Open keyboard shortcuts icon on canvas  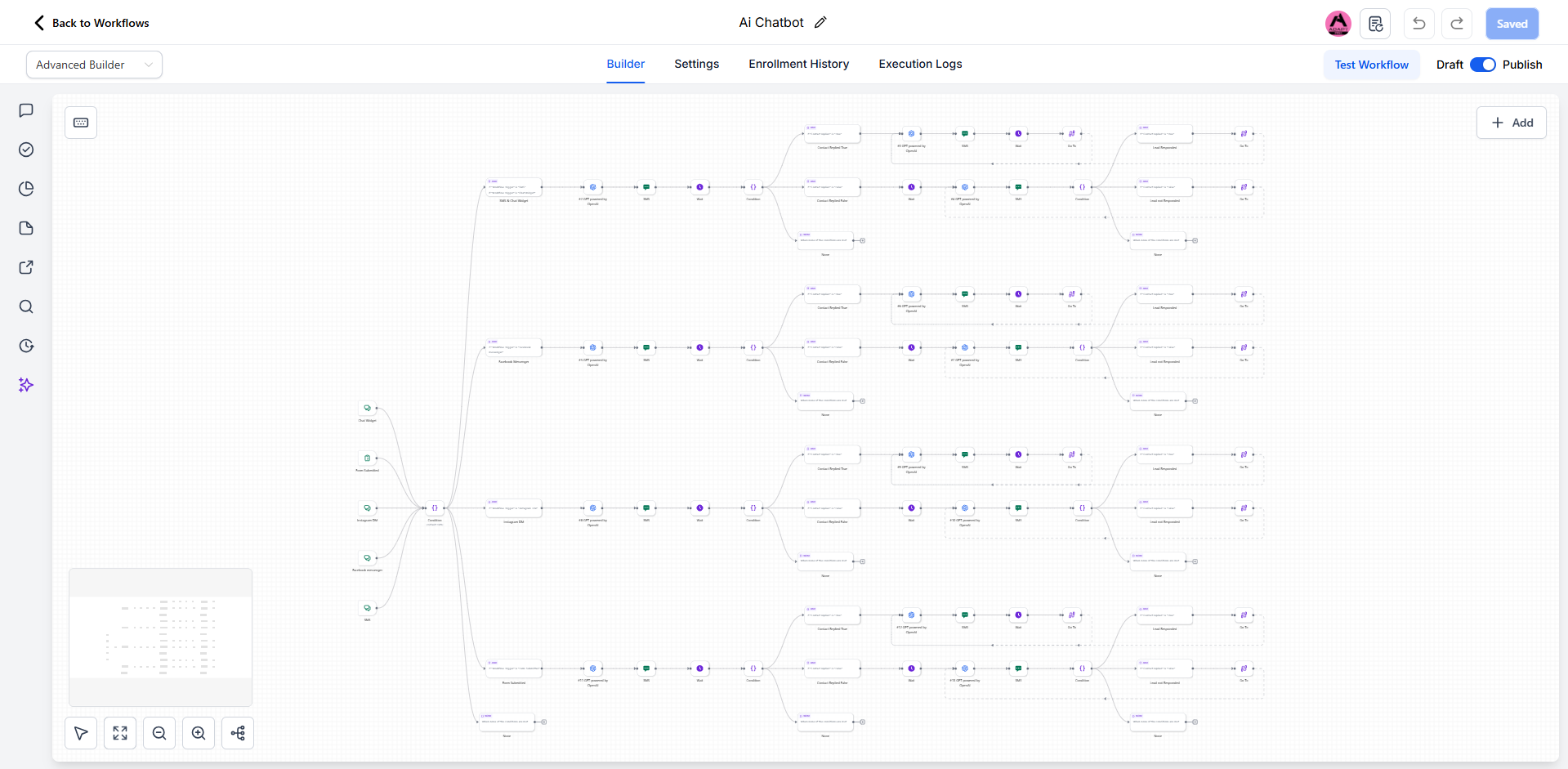(x=81, y=123)
